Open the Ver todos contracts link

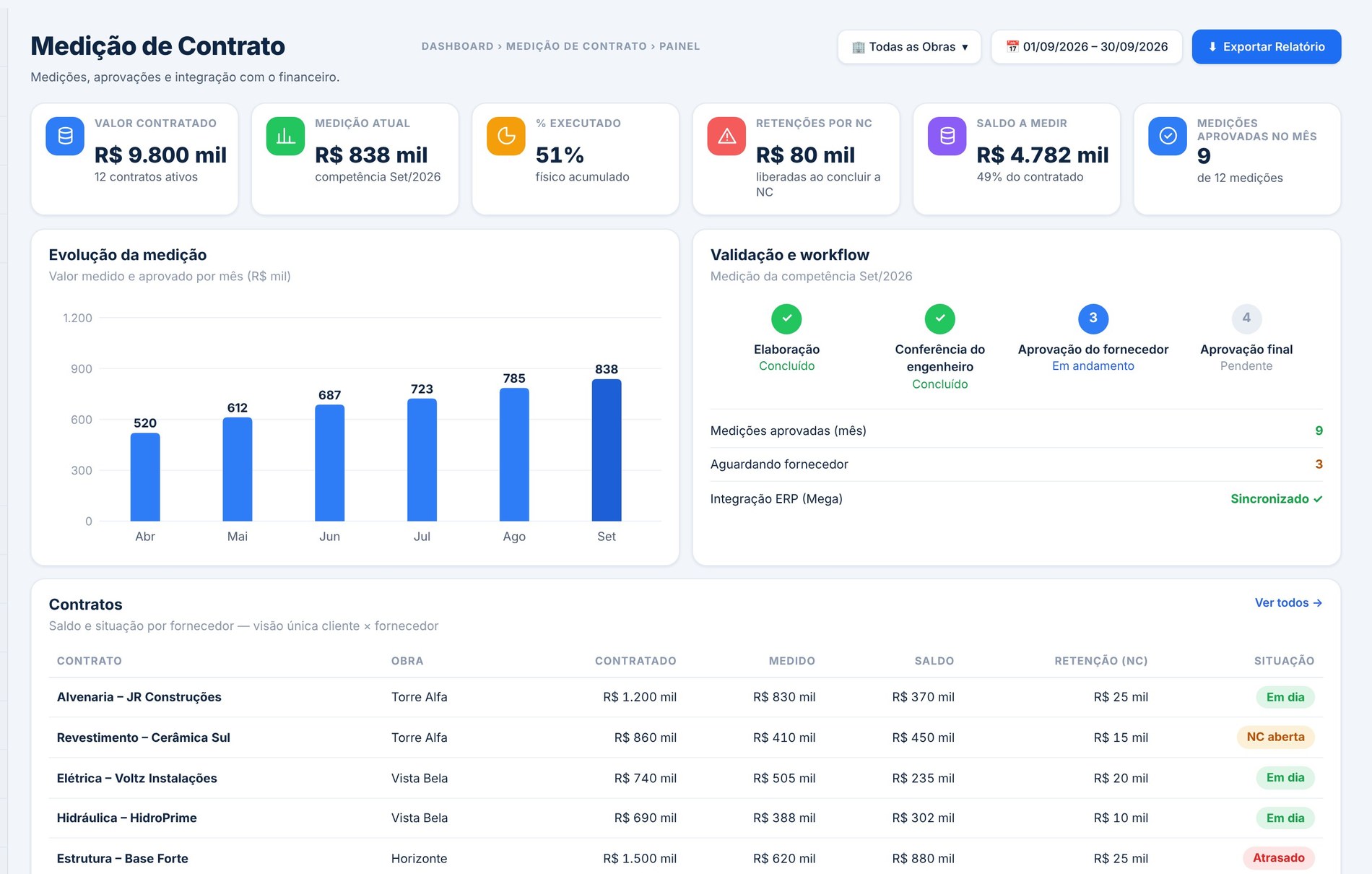click(x=1288, y=602)
